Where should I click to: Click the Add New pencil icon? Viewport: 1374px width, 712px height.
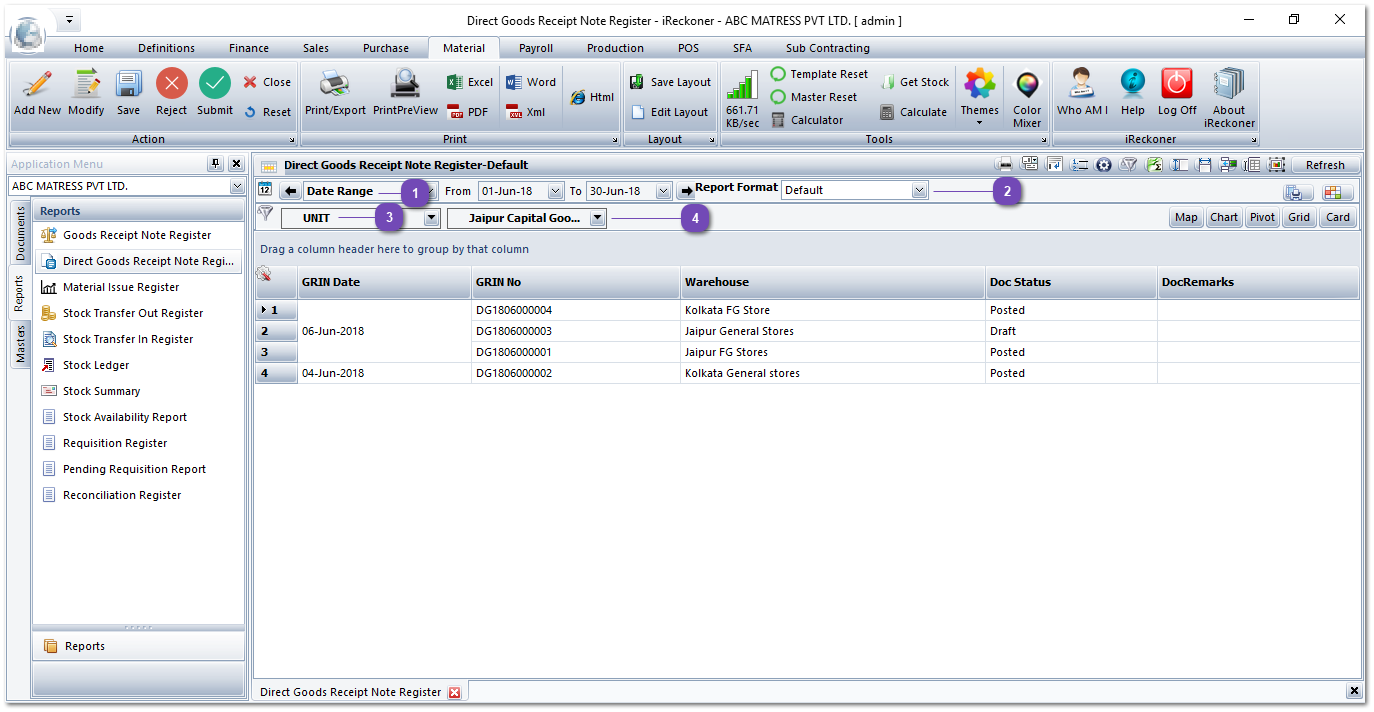pyautogui.click(x=37, y=84)
